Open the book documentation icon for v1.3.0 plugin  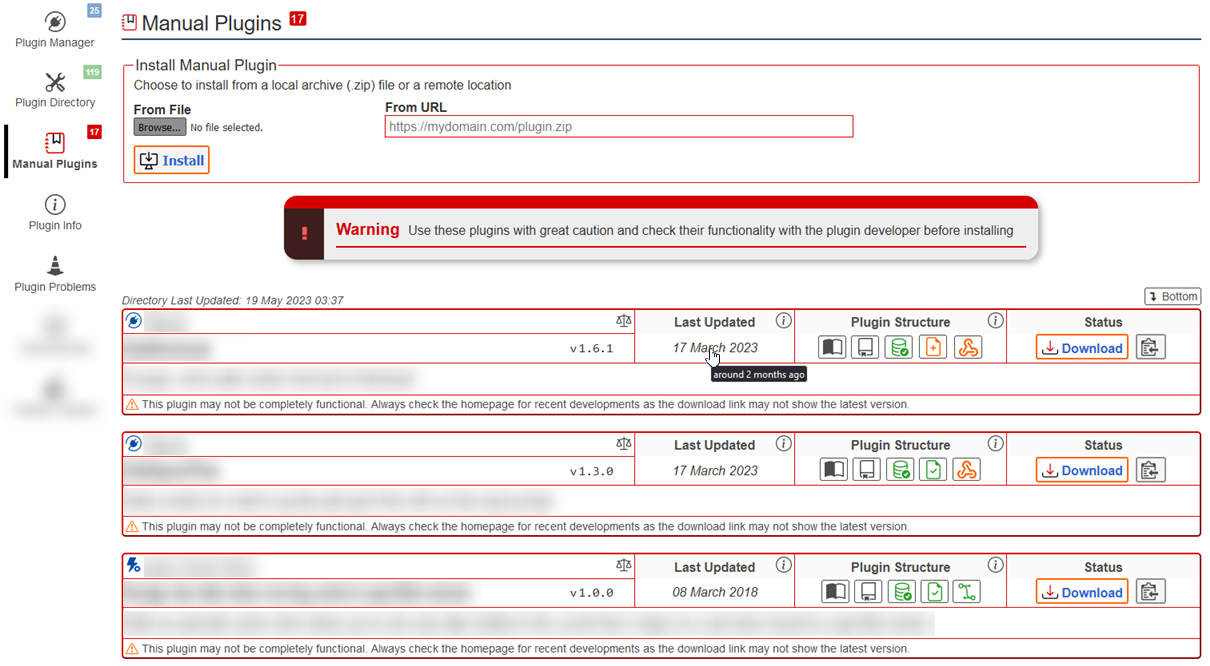(832, 470)
